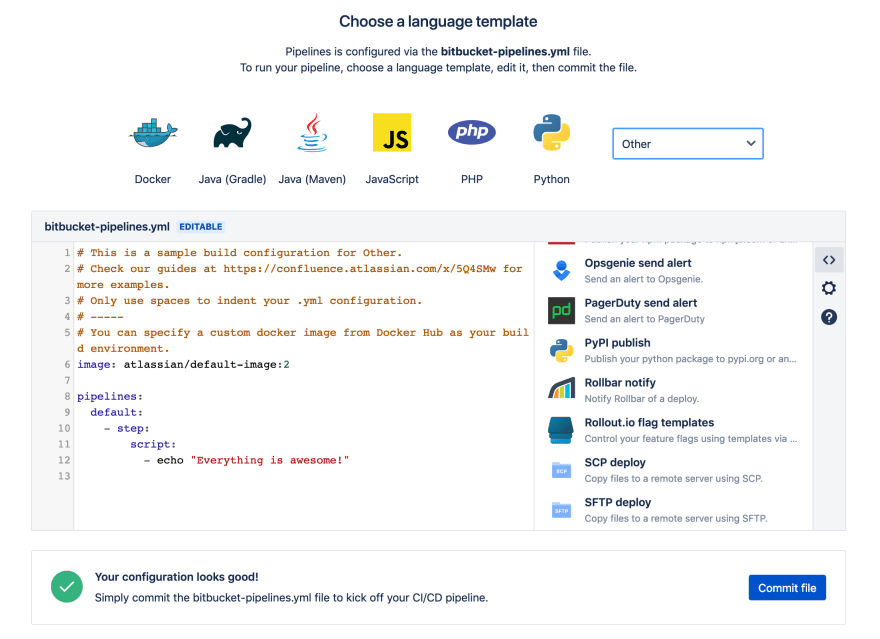Click the Rollbar notify chart icon
Image resolution: width=880 pixels, height=639 pixels.
click(x=561, y=388)
